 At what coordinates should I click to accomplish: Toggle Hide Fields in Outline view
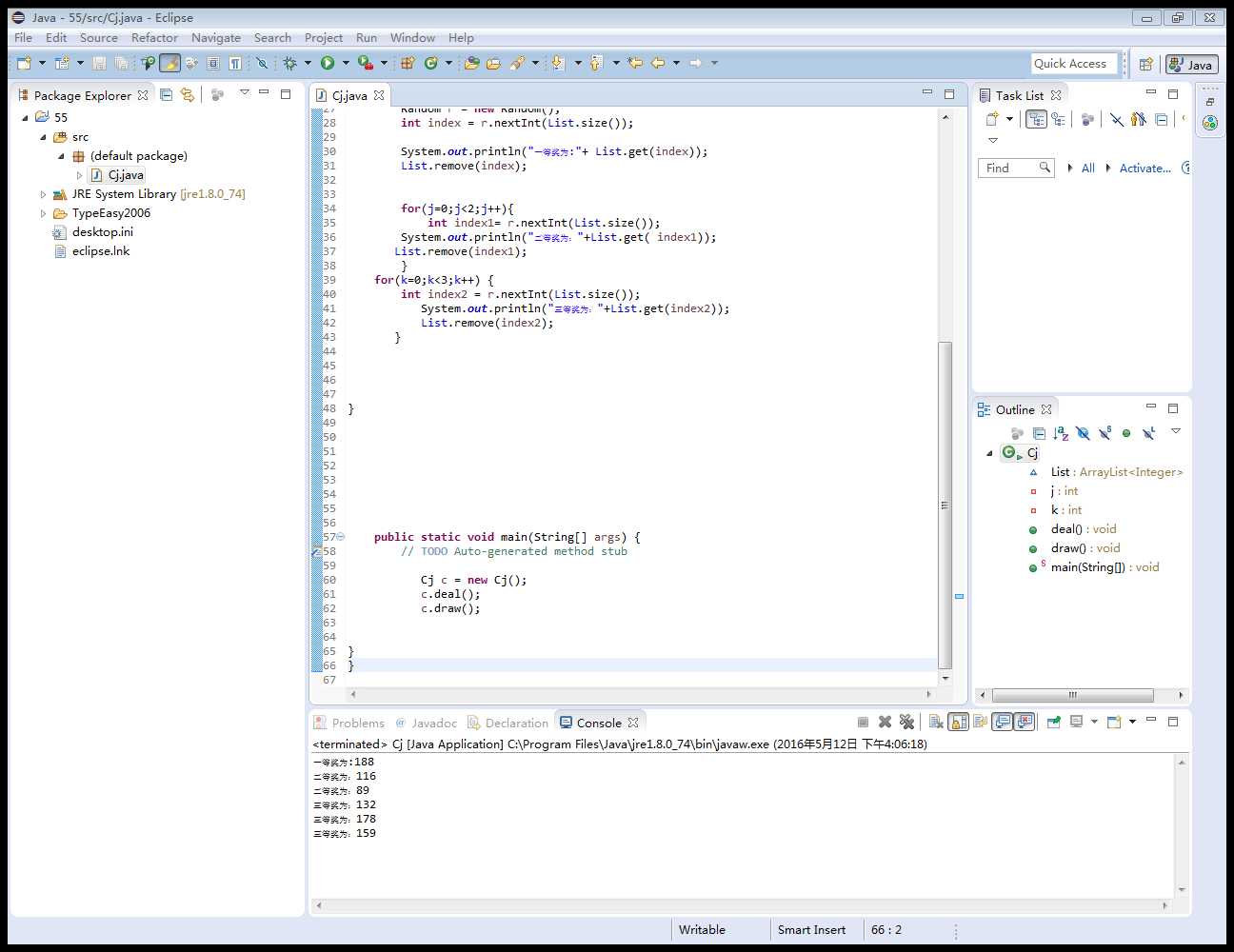click(x=1083, y=433)
